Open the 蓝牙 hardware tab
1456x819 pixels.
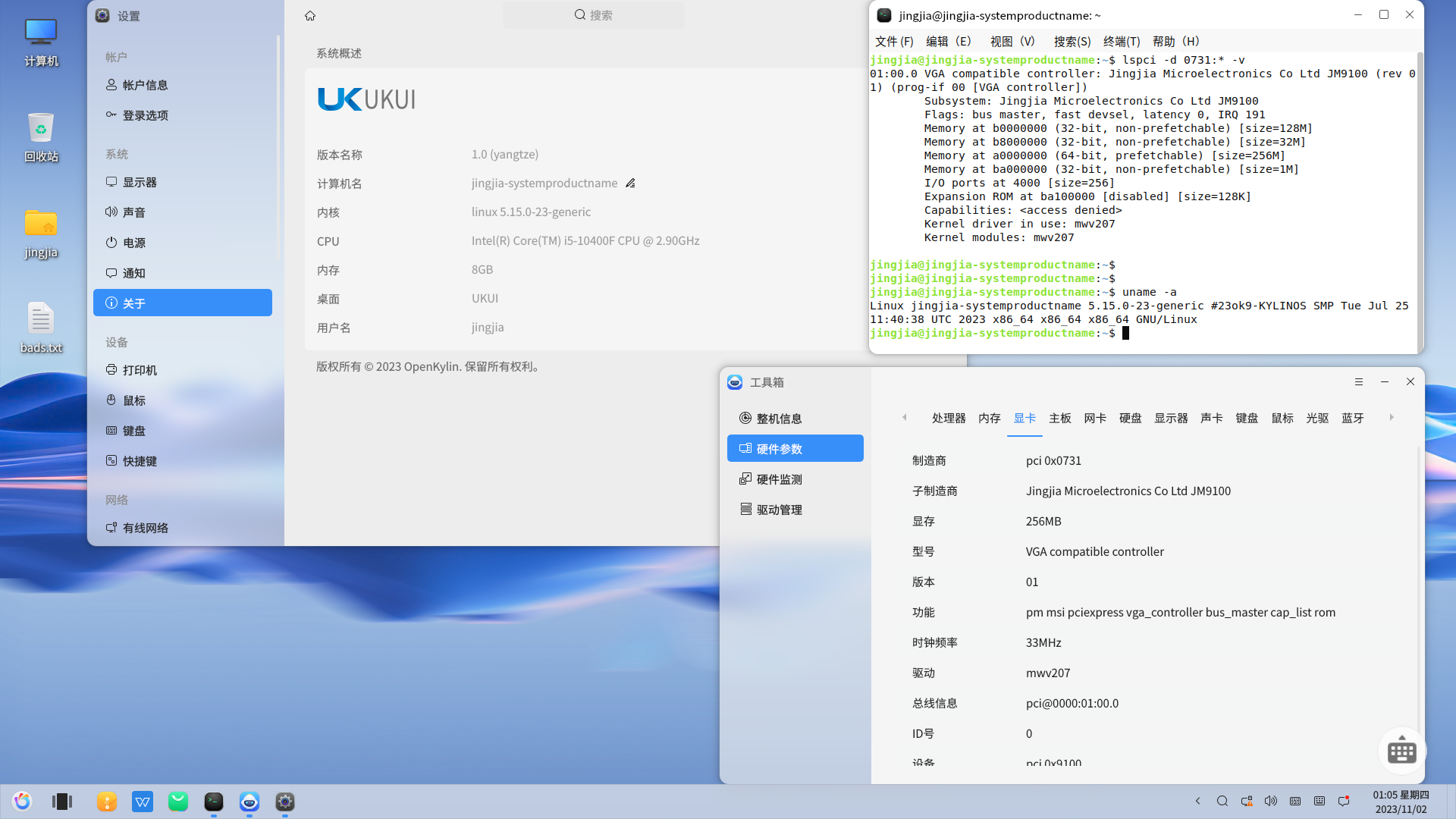point(1352,419)
